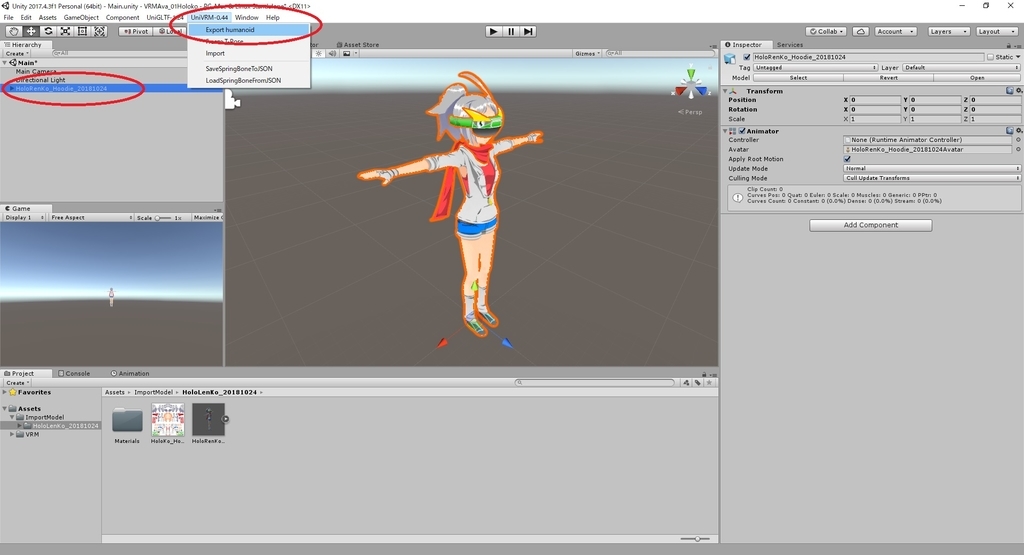Toggle Apply Root Motion checkbox
The width and height of the screenshot is (1024, 555).
[847, 159]
